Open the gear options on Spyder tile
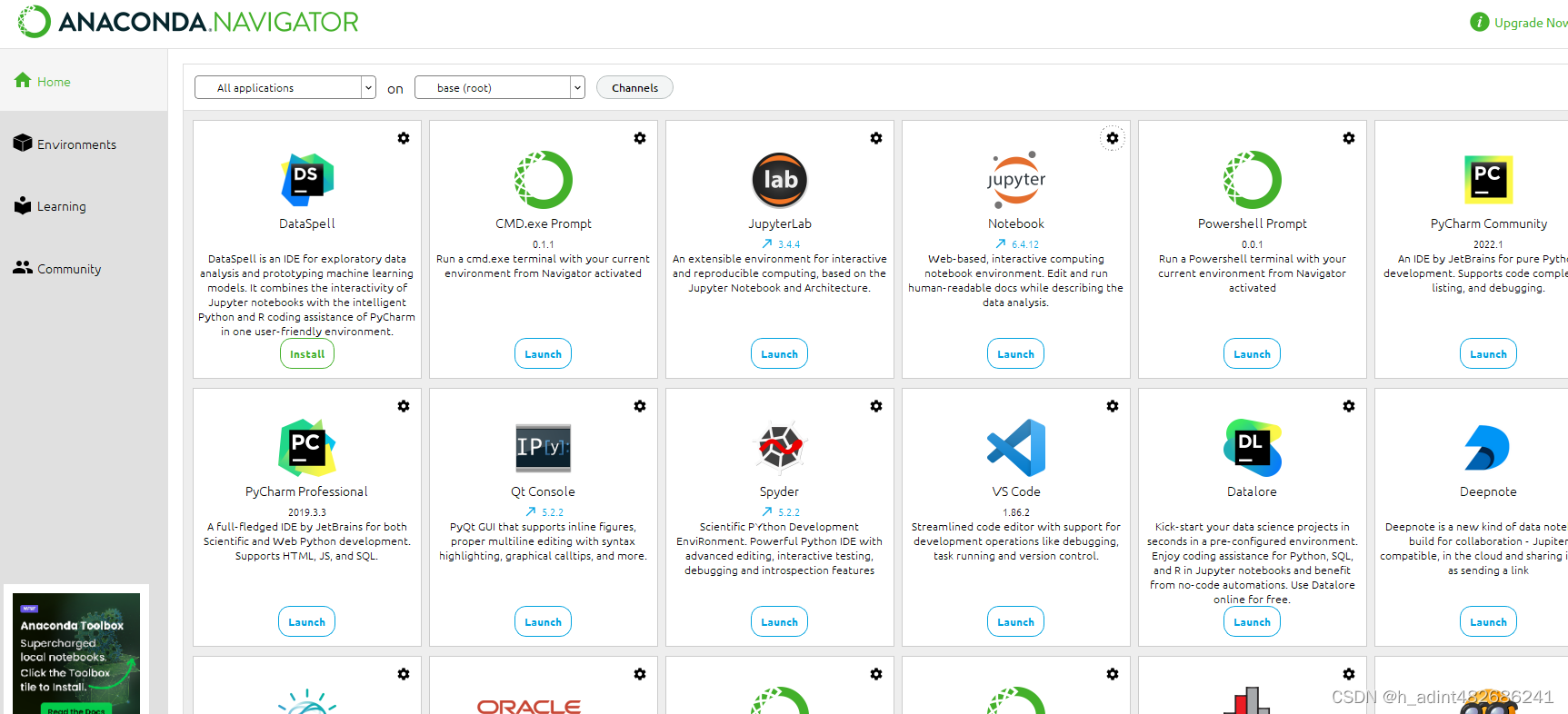The width and height of the screenshot is (1568, 714). point(876,406)
